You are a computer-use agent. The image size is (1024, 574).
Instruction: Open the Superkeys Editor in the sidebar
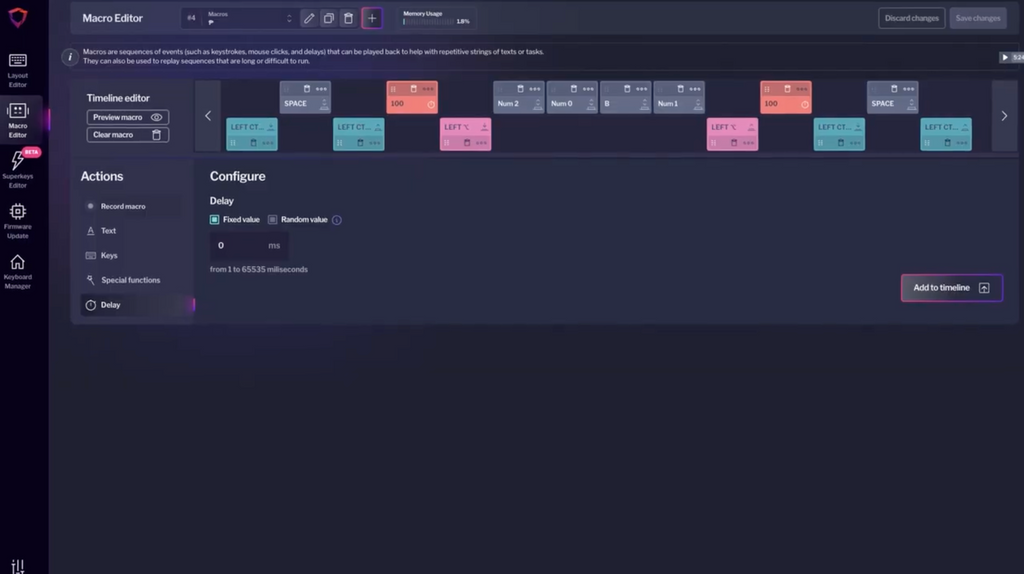[x=18, y=168]
